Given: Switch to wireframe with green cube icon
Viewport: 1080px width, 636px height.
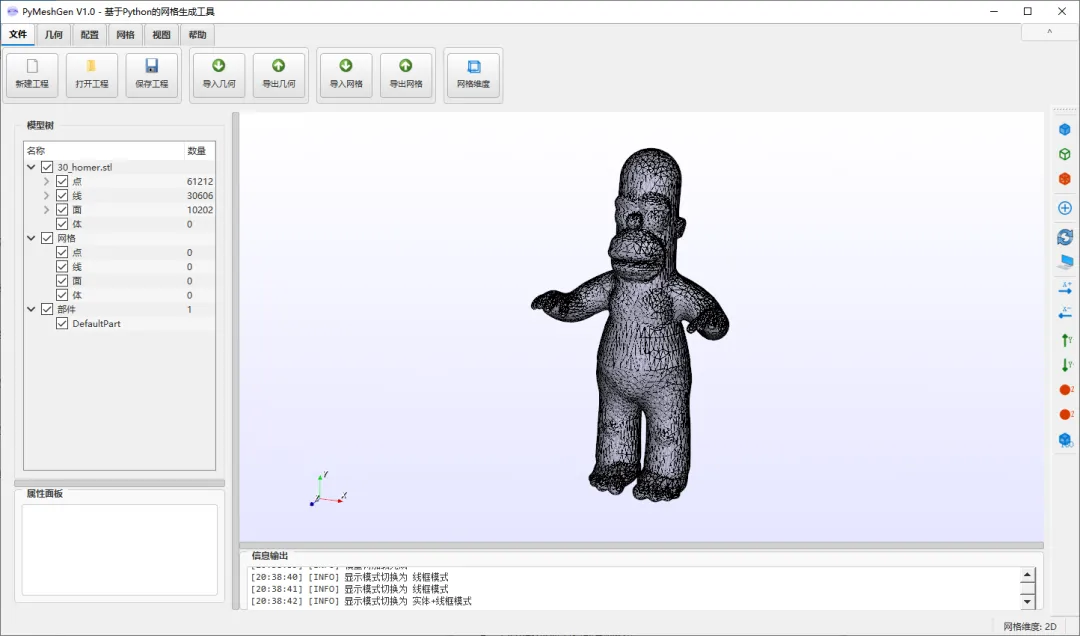Looking at the screenshot, I should (1065, 154).
